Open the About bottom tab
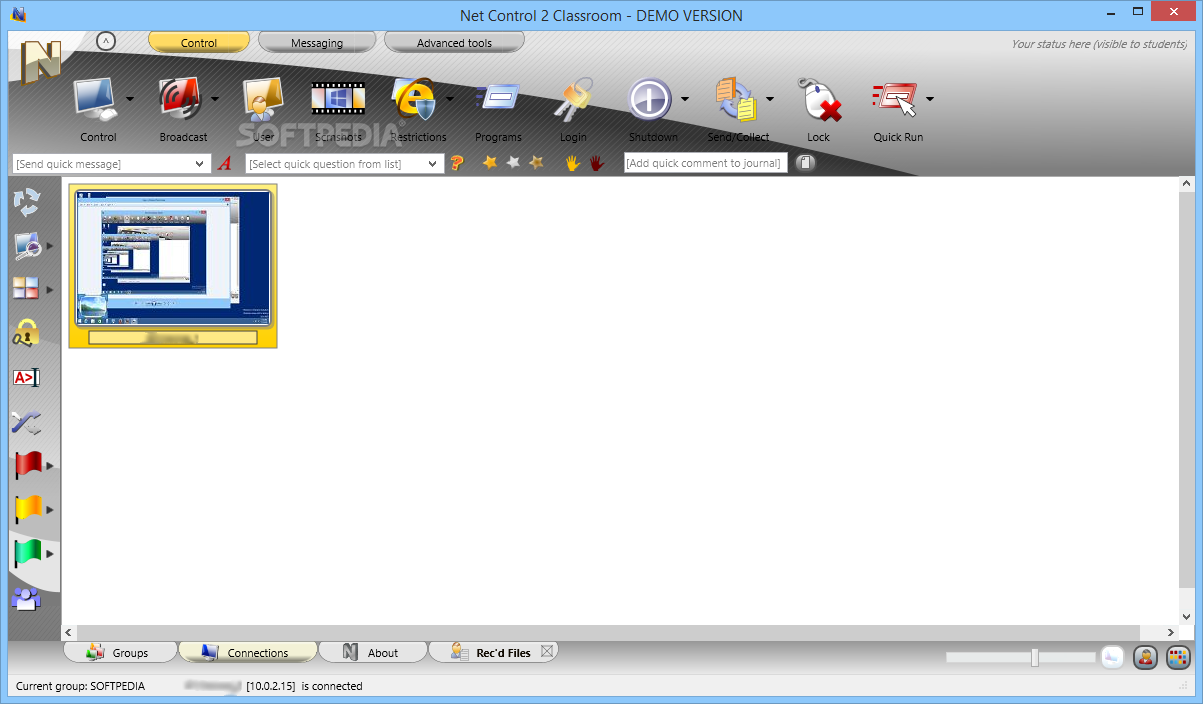This screenshot has height=704, width=1203. point(372,652)
